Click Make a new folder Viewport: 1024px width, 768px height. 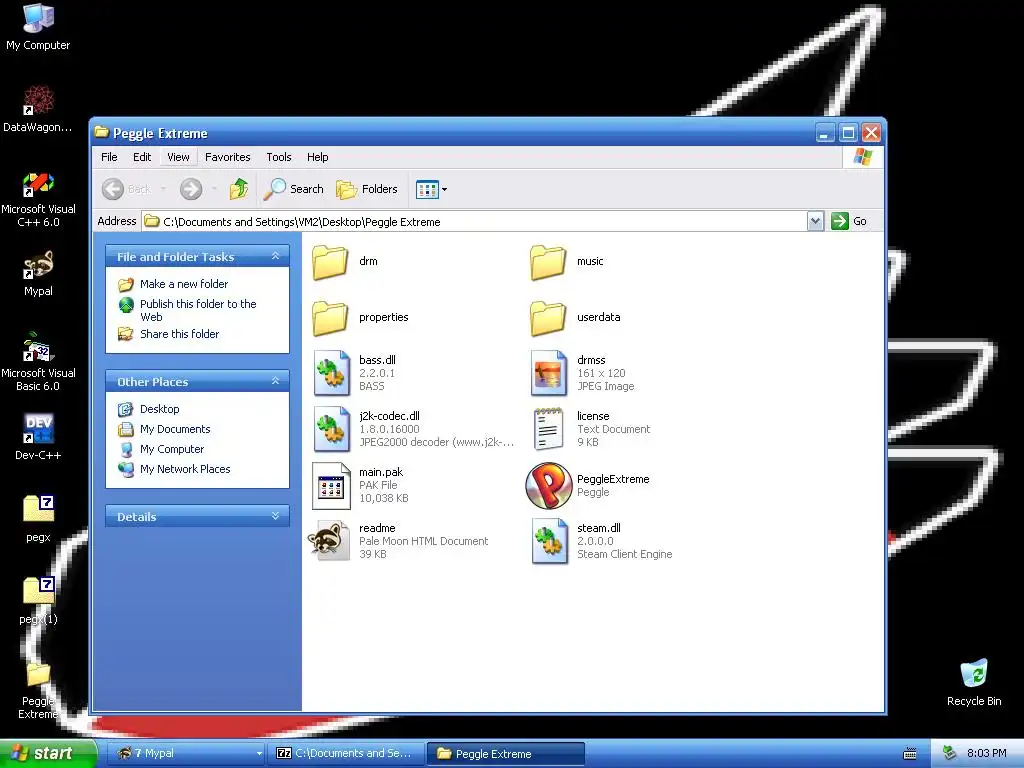pos(184,284)
